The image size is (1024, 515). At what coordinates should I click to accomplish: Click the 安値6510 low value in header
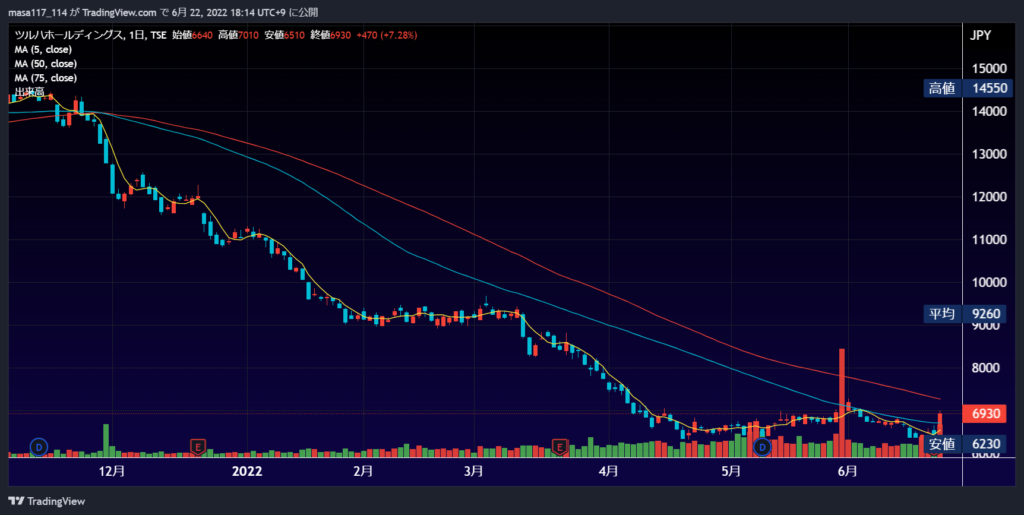point(285,35)
